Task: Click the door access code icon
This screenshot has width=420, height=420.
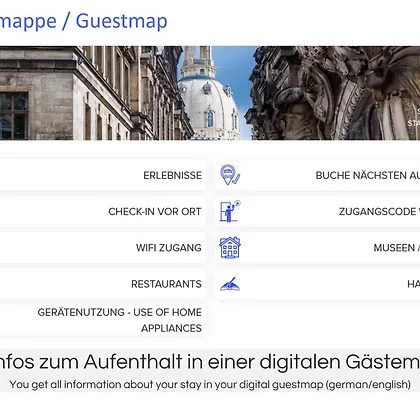Action: point(230,211)
